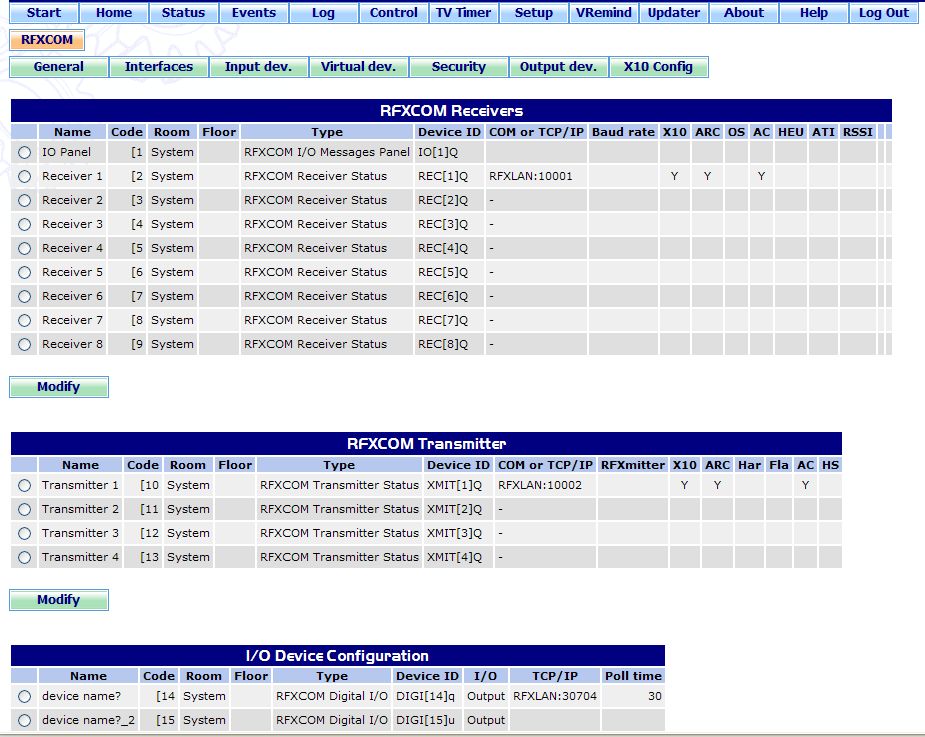Click the DIGI[14]q device ID
Viewport: 925px width, 737px height.
click(x=425, y=696)
